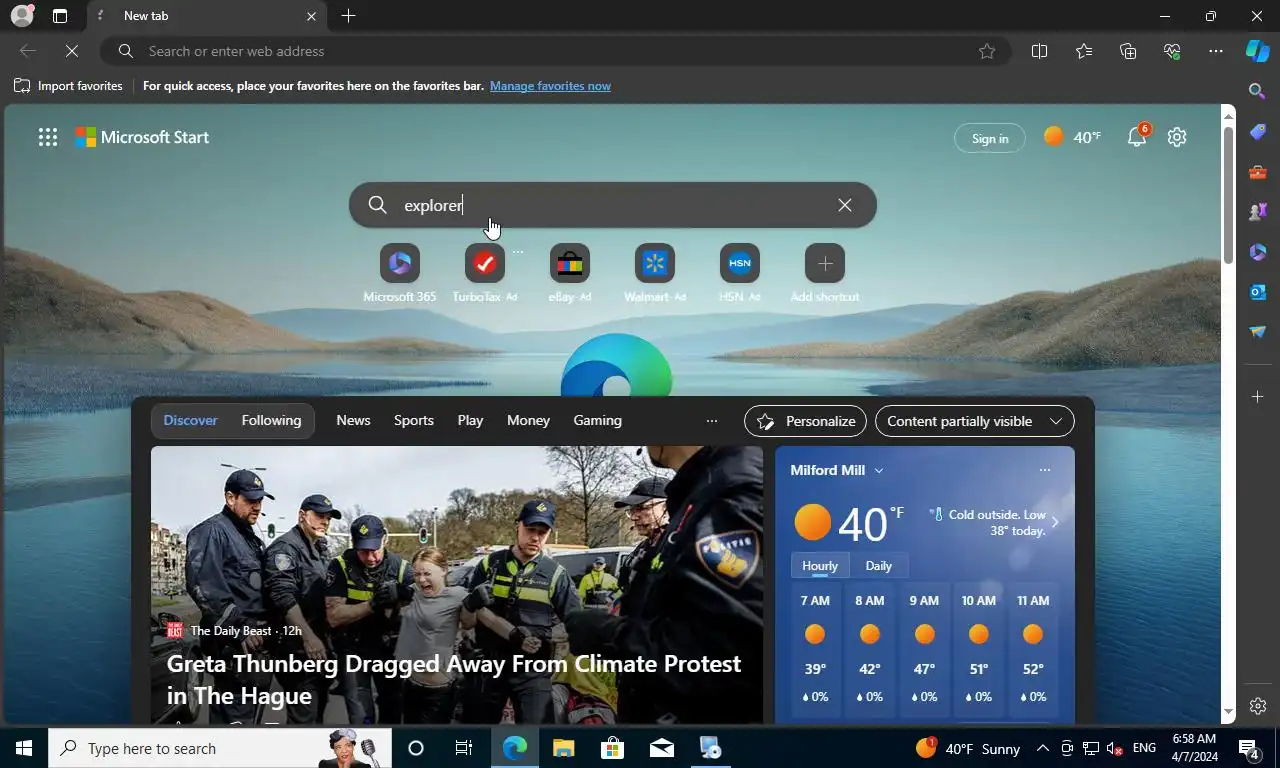This screenshot has height=768, width=1280.
Task: Open weather 40°F in page header
Action: tap(1072, 137)
